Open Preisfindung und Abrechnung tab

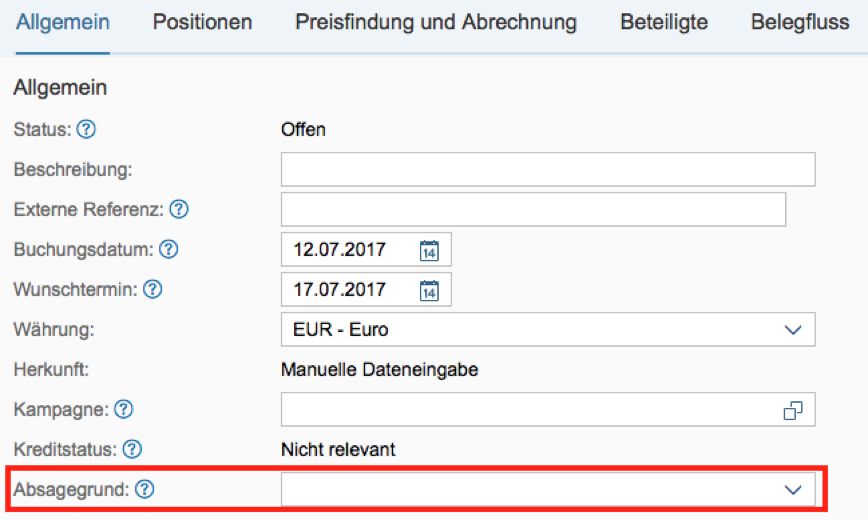point(436,22)
